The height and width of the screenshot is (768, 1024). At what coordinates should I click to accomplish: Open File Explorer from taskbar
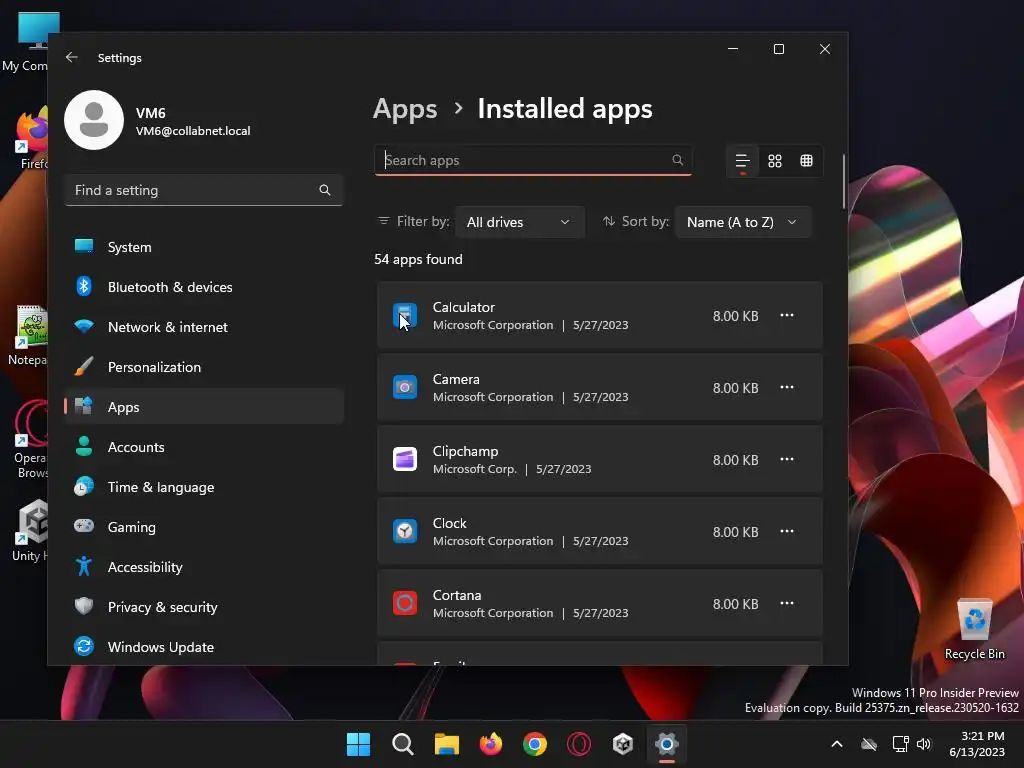(447, 744)
